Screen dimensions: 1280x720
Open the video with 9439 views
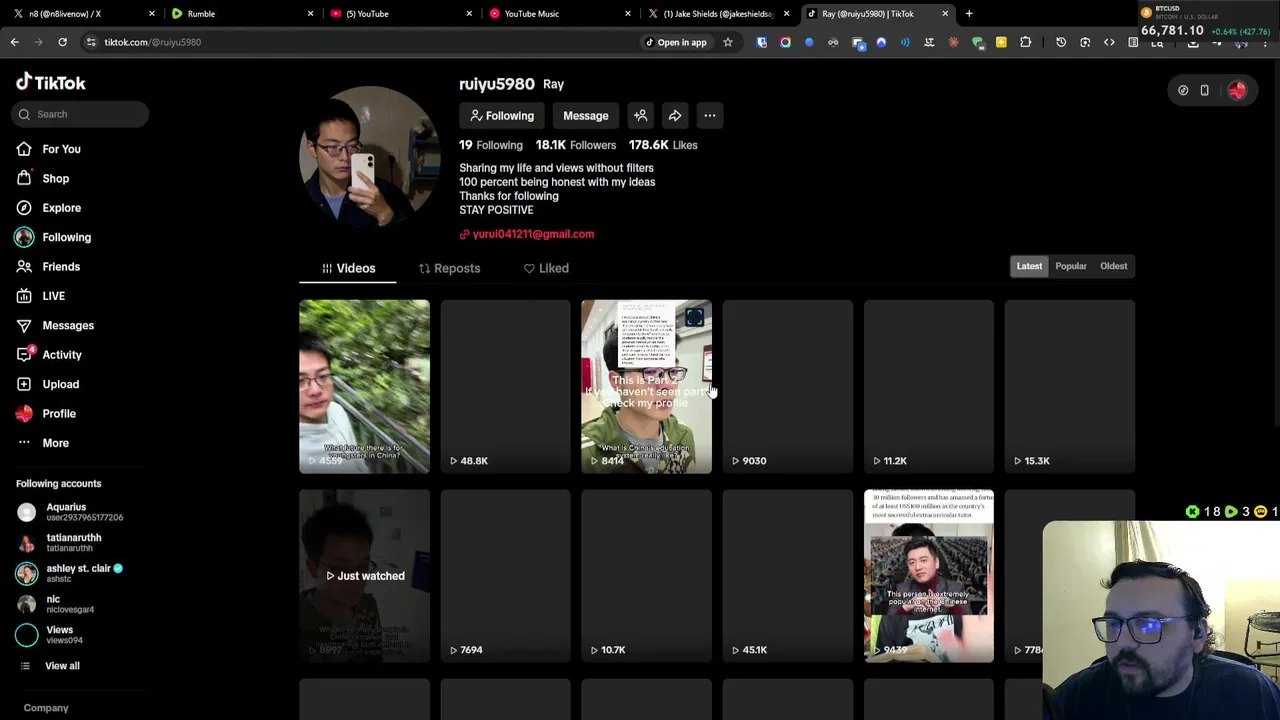[928, 576]
